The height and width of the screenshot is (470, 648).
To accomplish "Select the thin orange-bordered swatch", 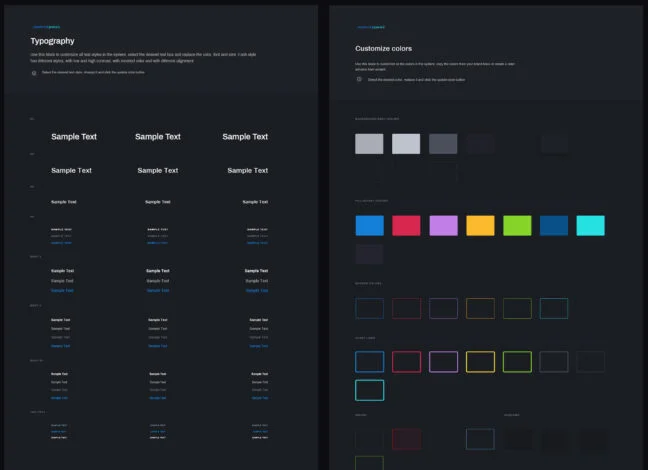I will click(x=480, y=308).
